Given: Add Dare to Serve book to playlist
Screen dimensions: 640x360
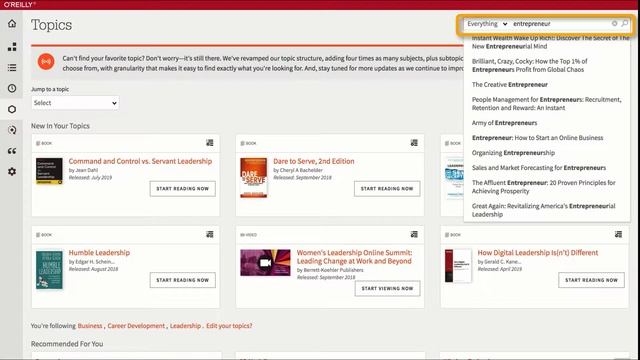Looking at the screenshot, I should click(x=414, y=142).
